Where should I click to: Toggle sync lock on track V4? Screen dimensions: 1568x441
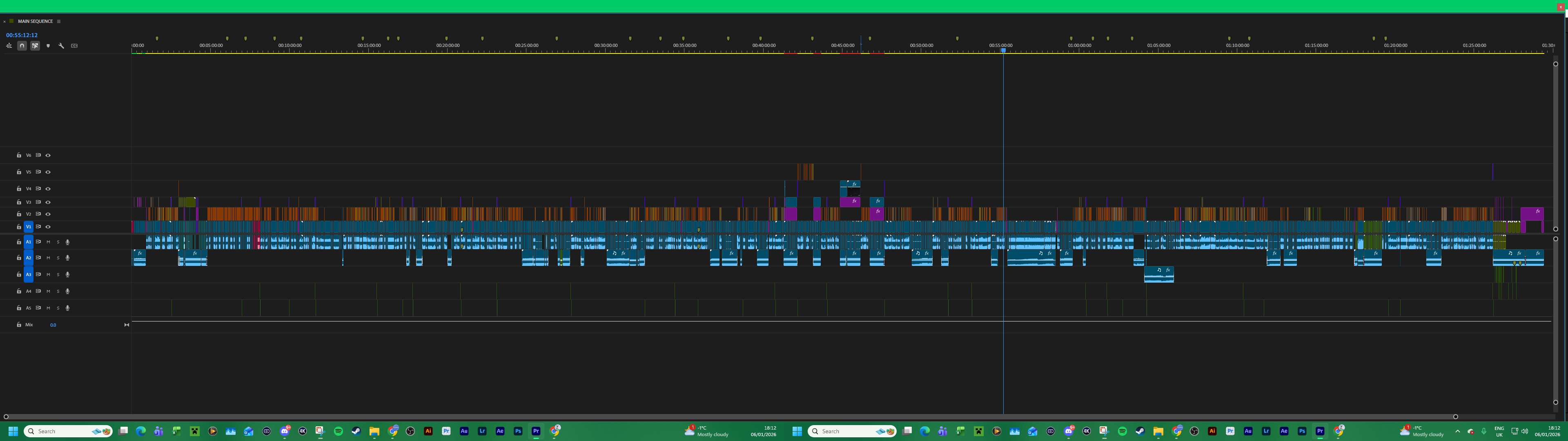(38, 189)
